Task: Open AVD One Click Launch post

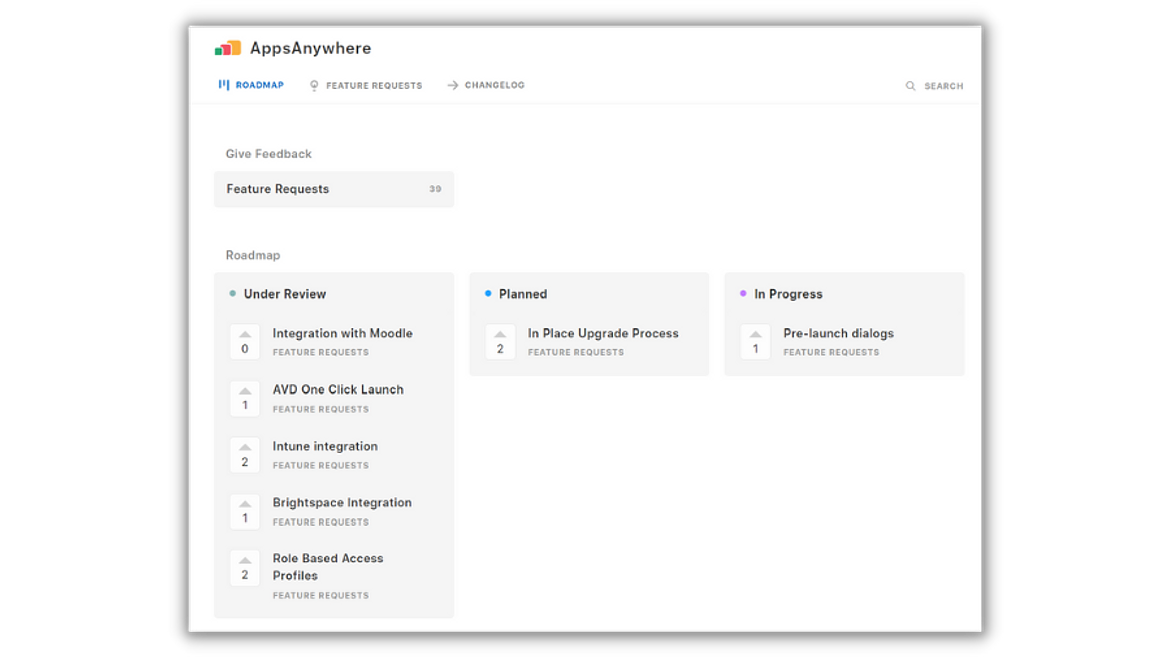Action: click(x=338, y=389)
